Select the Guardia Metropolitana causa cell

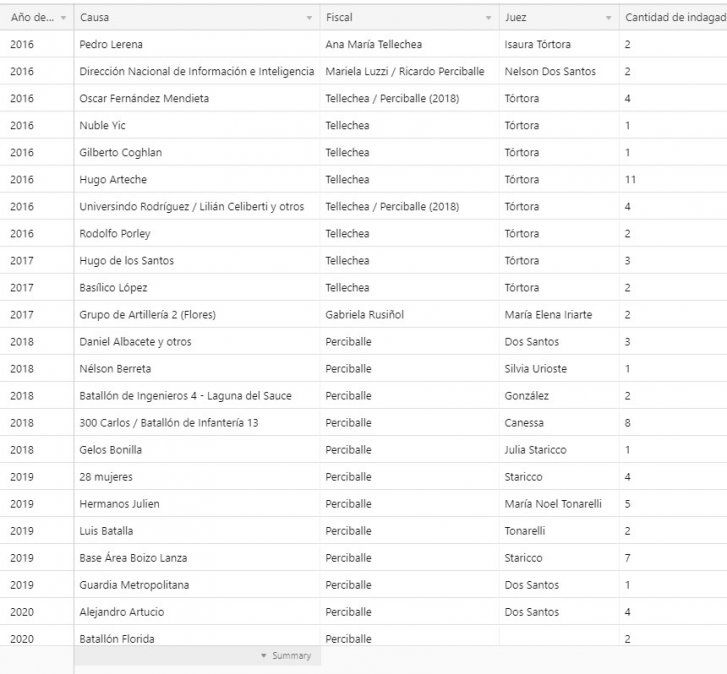134,585
